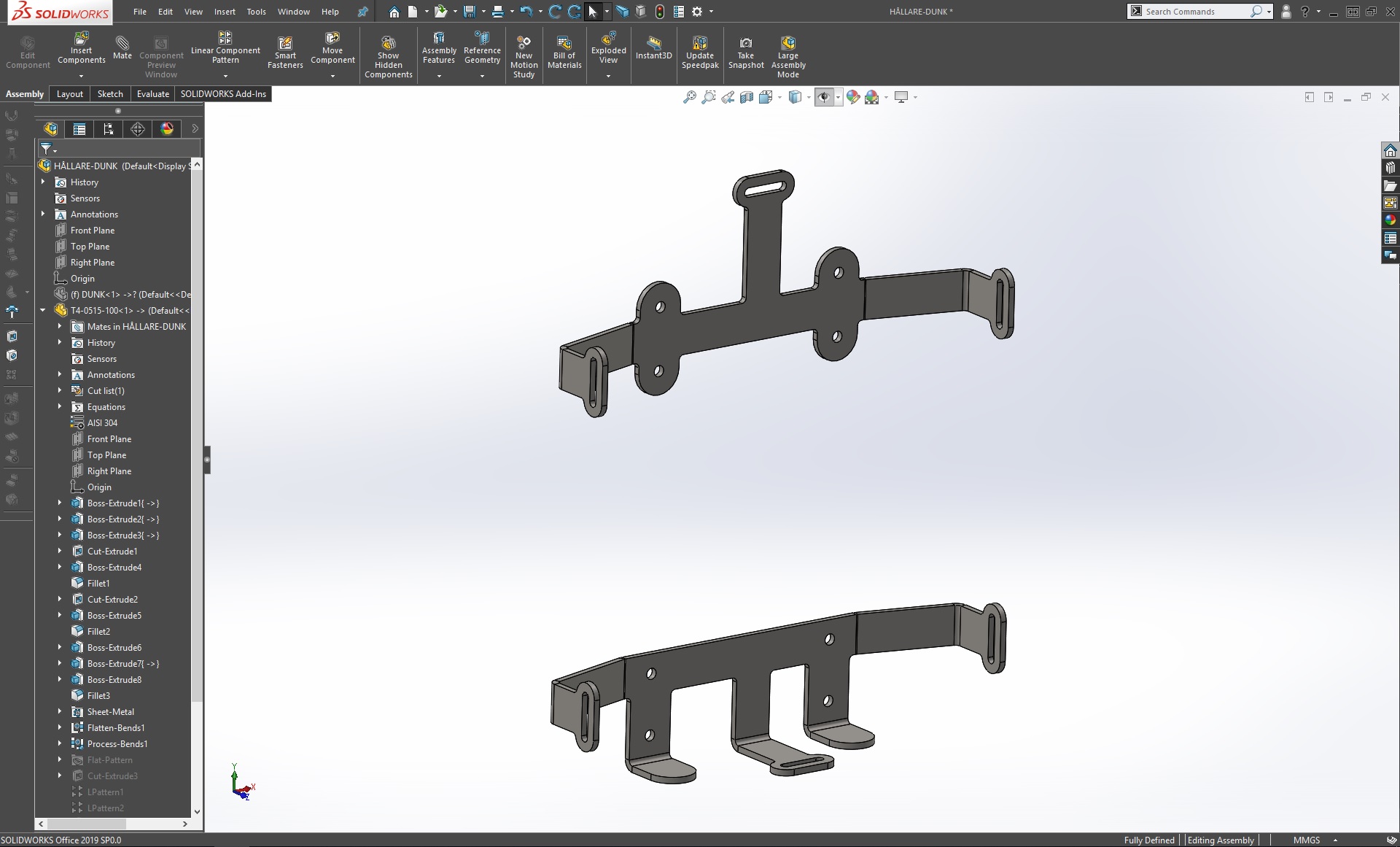Click Fully Defined status text
1400x847 pixels.
(1148, 840)
